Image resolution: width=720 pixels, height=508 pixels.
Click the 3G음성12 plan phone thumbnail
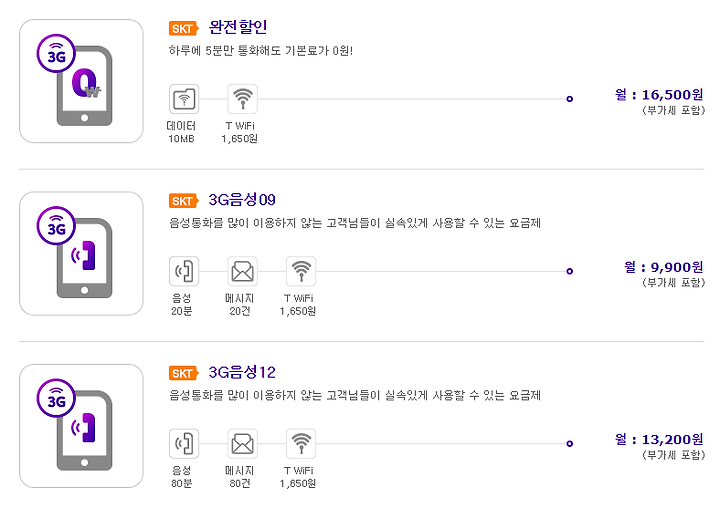click(x=81, y=426)
